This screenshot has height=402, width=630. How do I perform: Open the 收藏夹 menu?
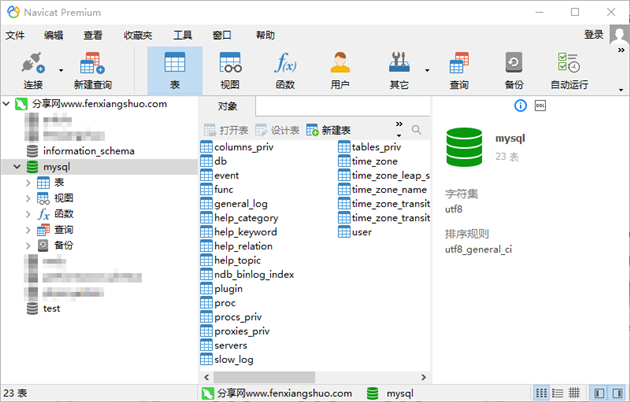[138, 35]
